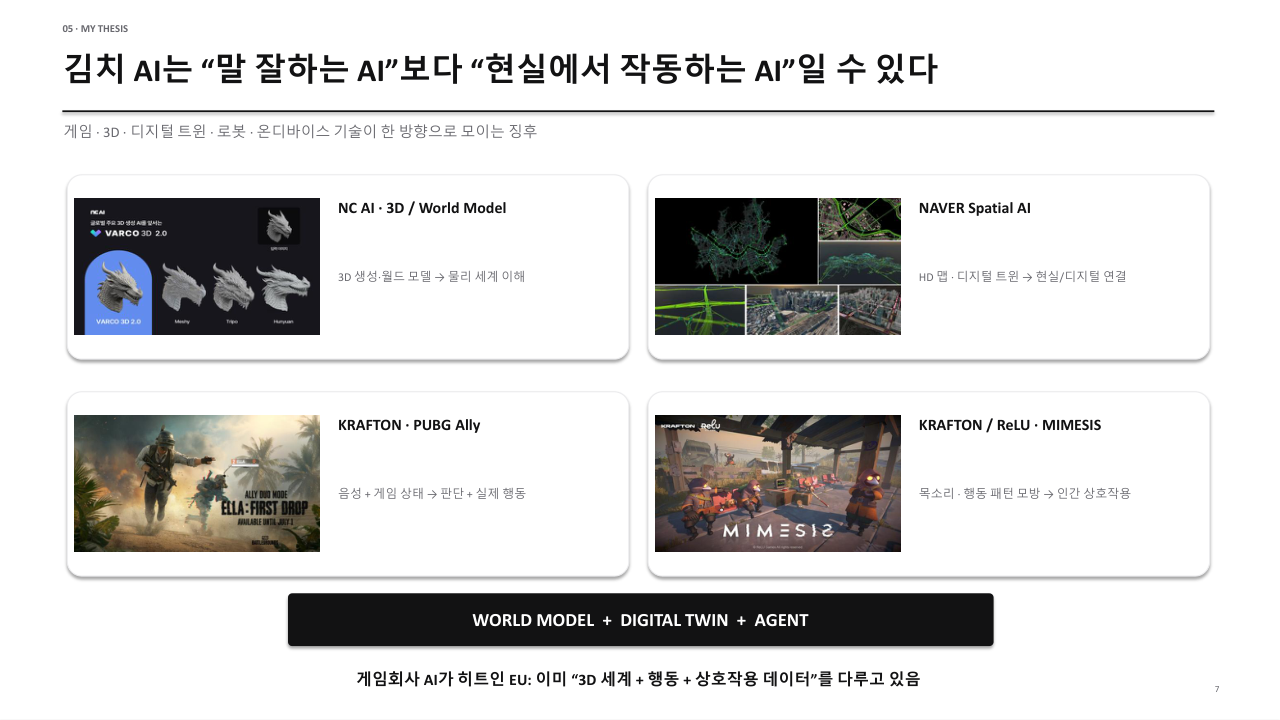The image size is (1280, 720).
Task: Click the slide page number 7
Action: tap(1217, 689)
